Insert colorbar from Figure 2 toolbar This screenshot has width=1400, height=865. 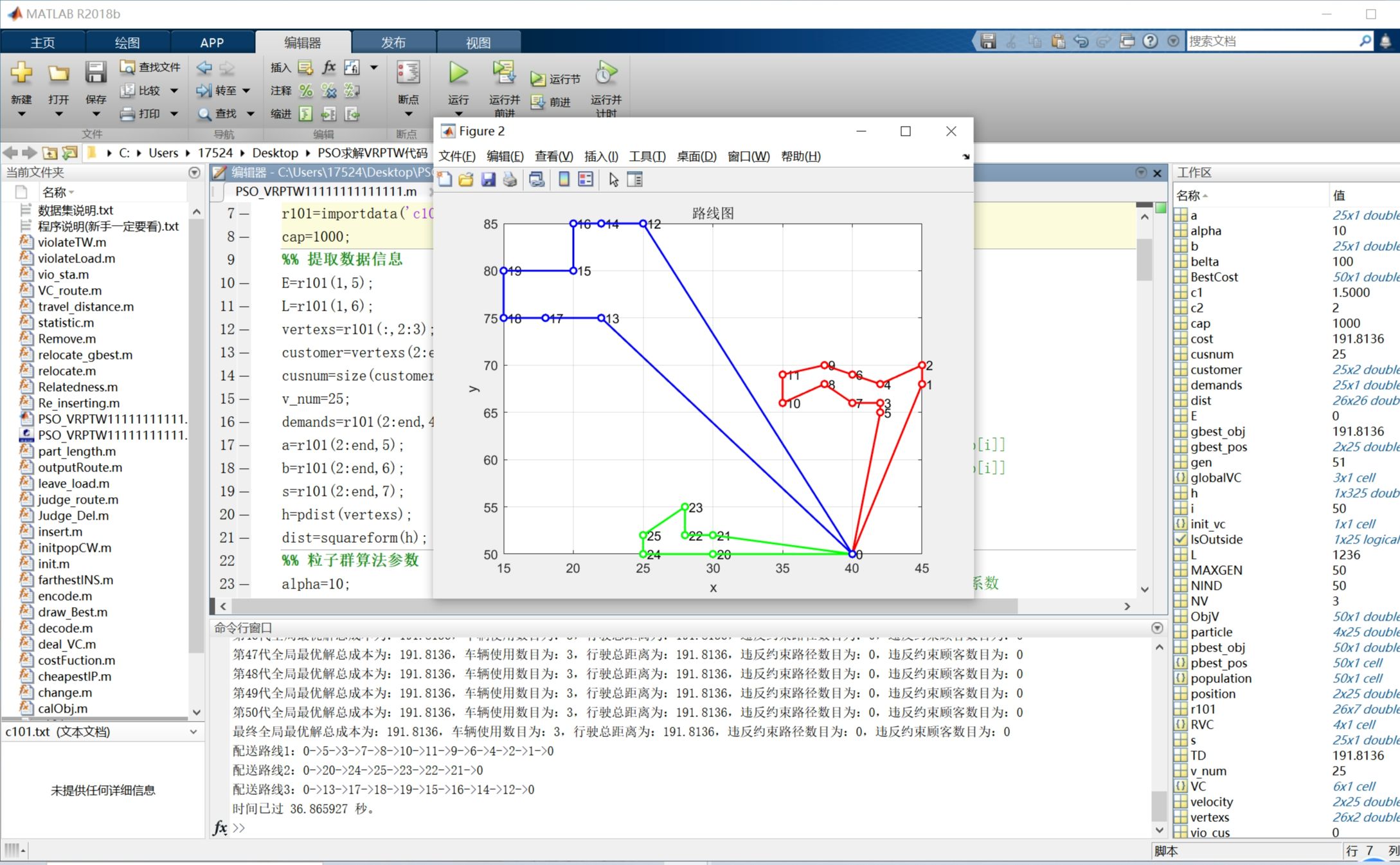pos(564,179)
